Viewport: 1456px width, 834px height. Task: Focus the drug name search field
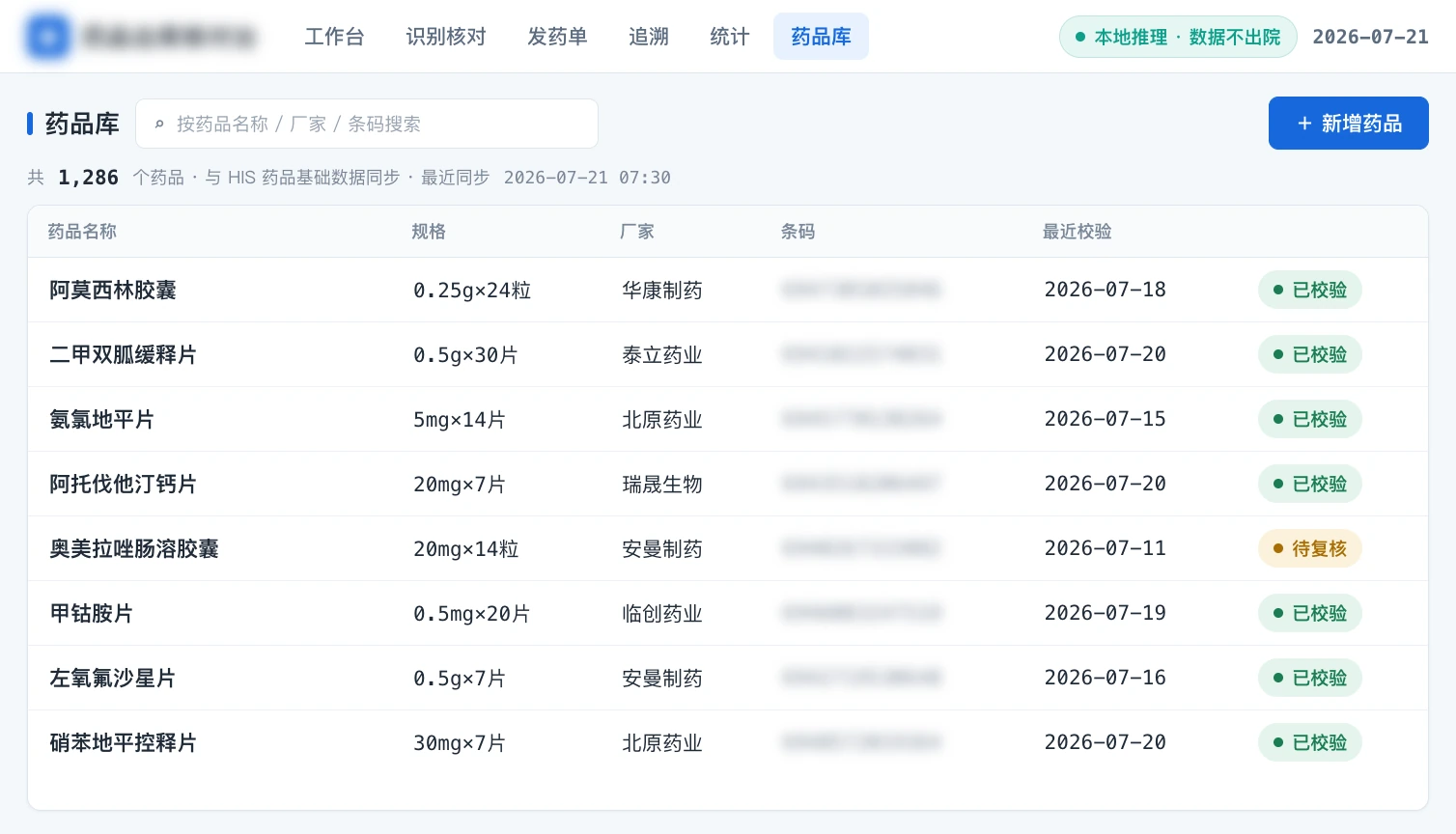point(367,124)
